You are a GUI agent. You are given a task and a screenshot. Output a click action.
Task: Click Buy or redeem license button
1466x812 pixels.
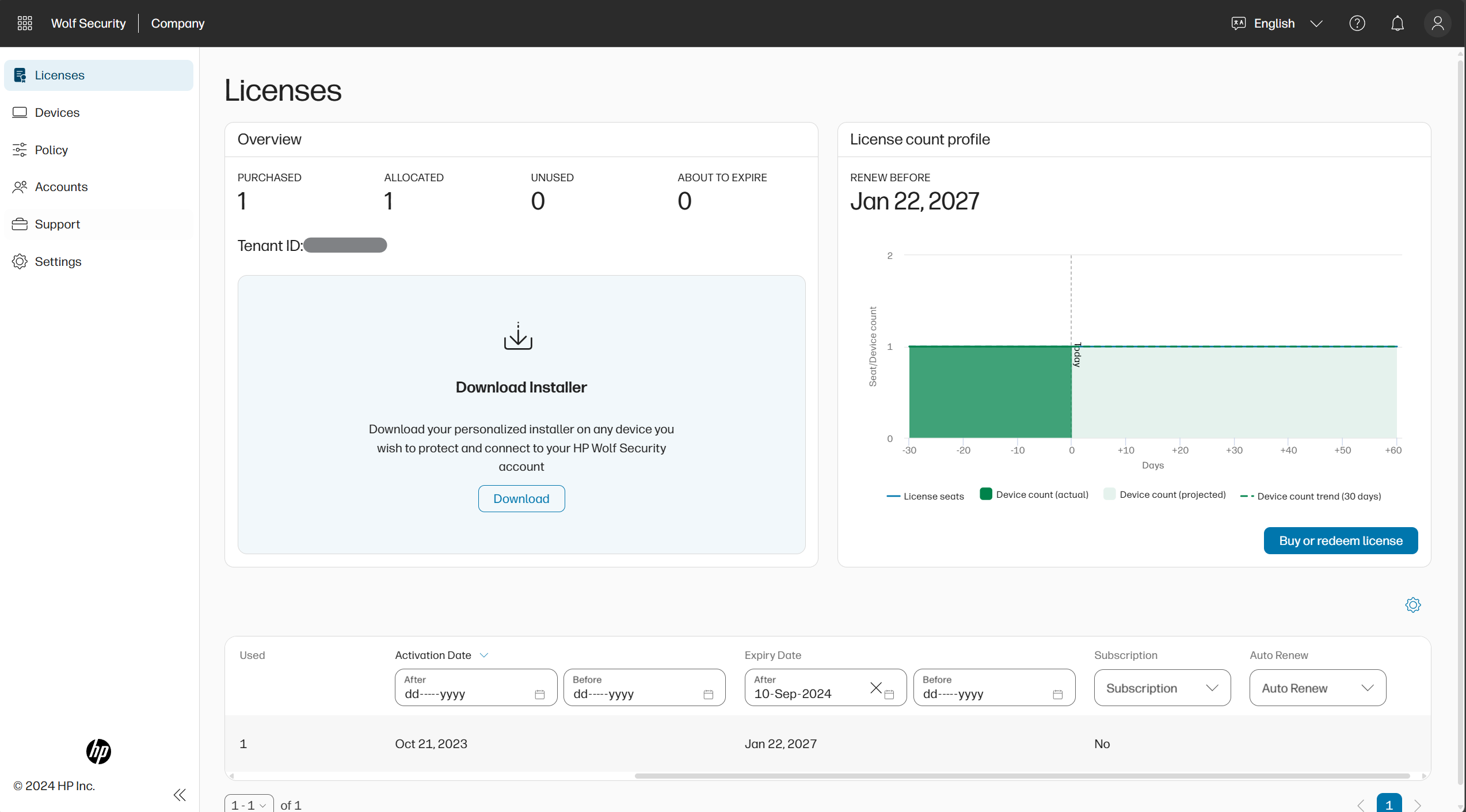click(x=1341, y=540)
